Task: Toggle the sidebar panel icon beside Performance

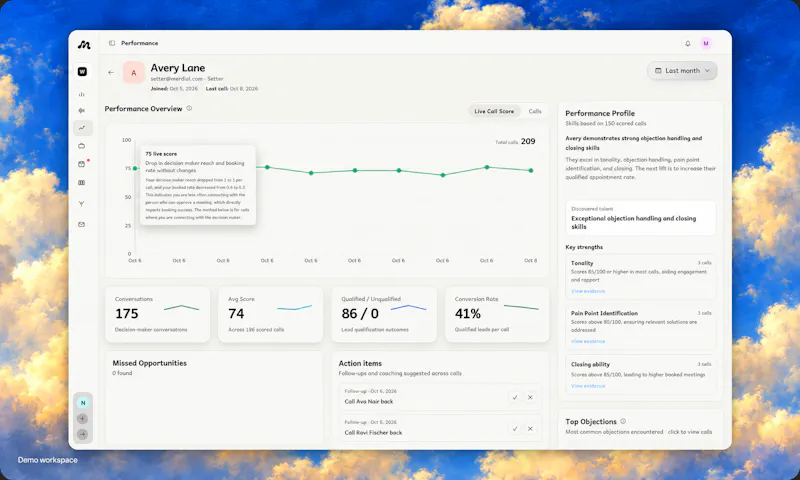Action: 112,43
